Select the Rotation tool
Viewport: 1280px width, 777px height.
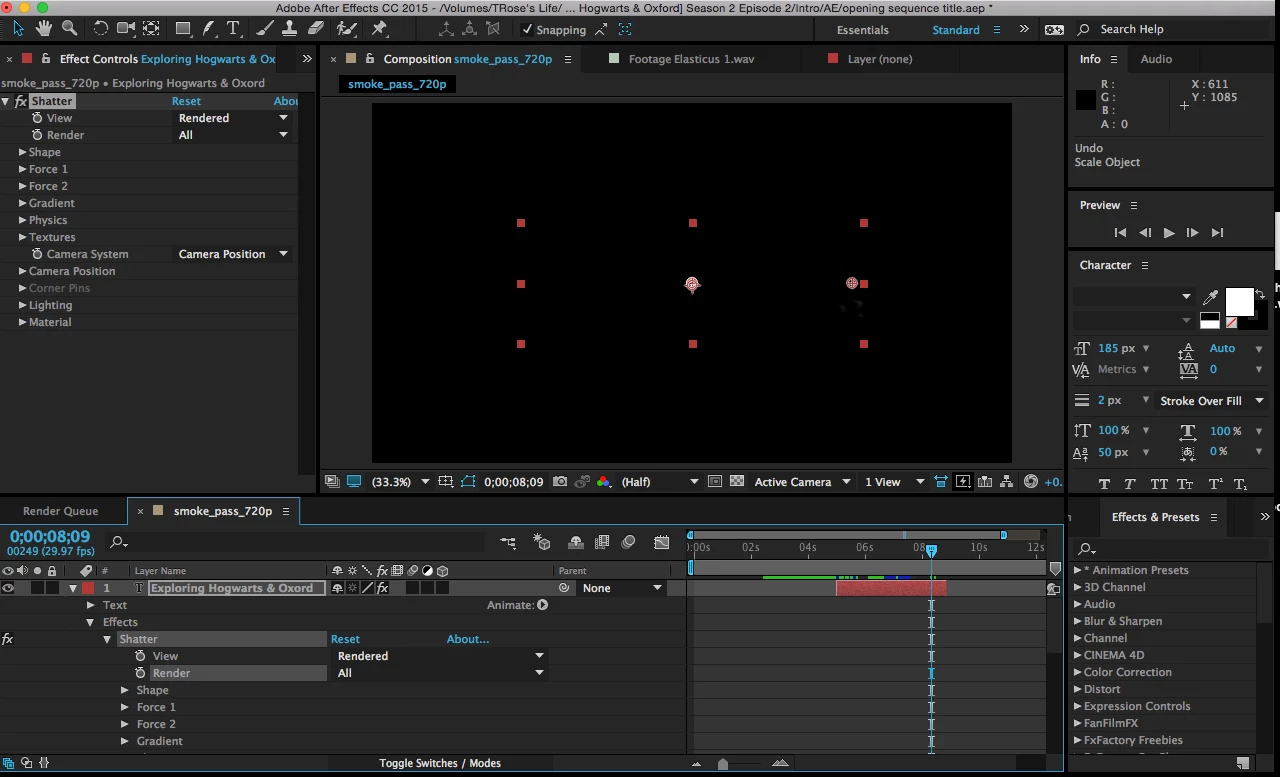click(101, 28)
